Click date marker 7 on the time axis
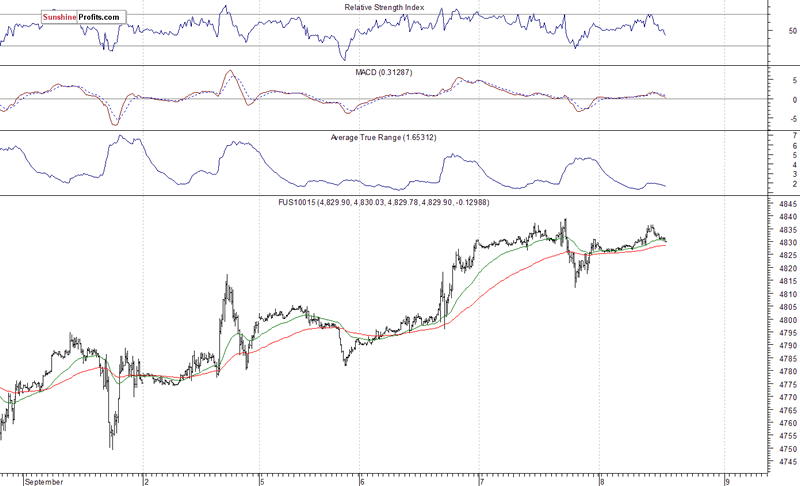Image resolution: width=800 pixels, height=486 pixels. [481, 480]
